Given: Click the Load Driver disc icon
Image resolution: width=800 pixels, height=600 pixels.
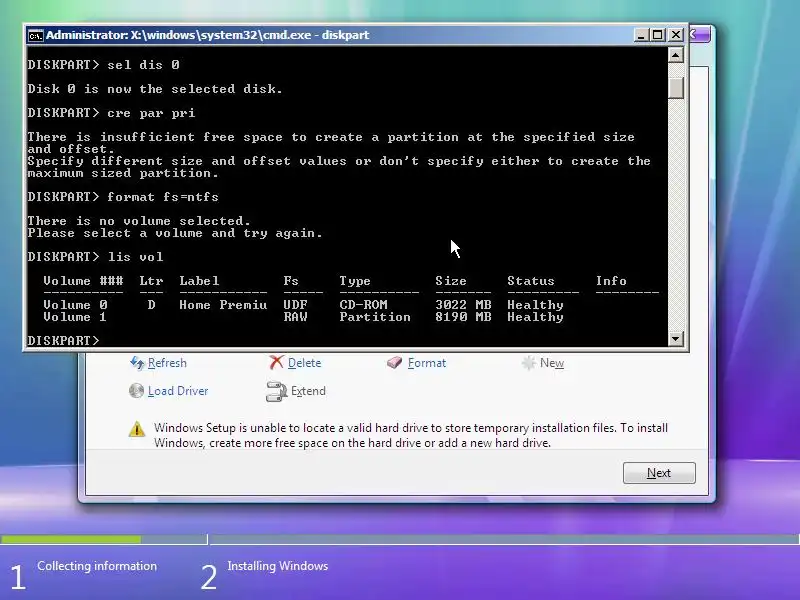Looking at the screenshot, I should 136,391.
